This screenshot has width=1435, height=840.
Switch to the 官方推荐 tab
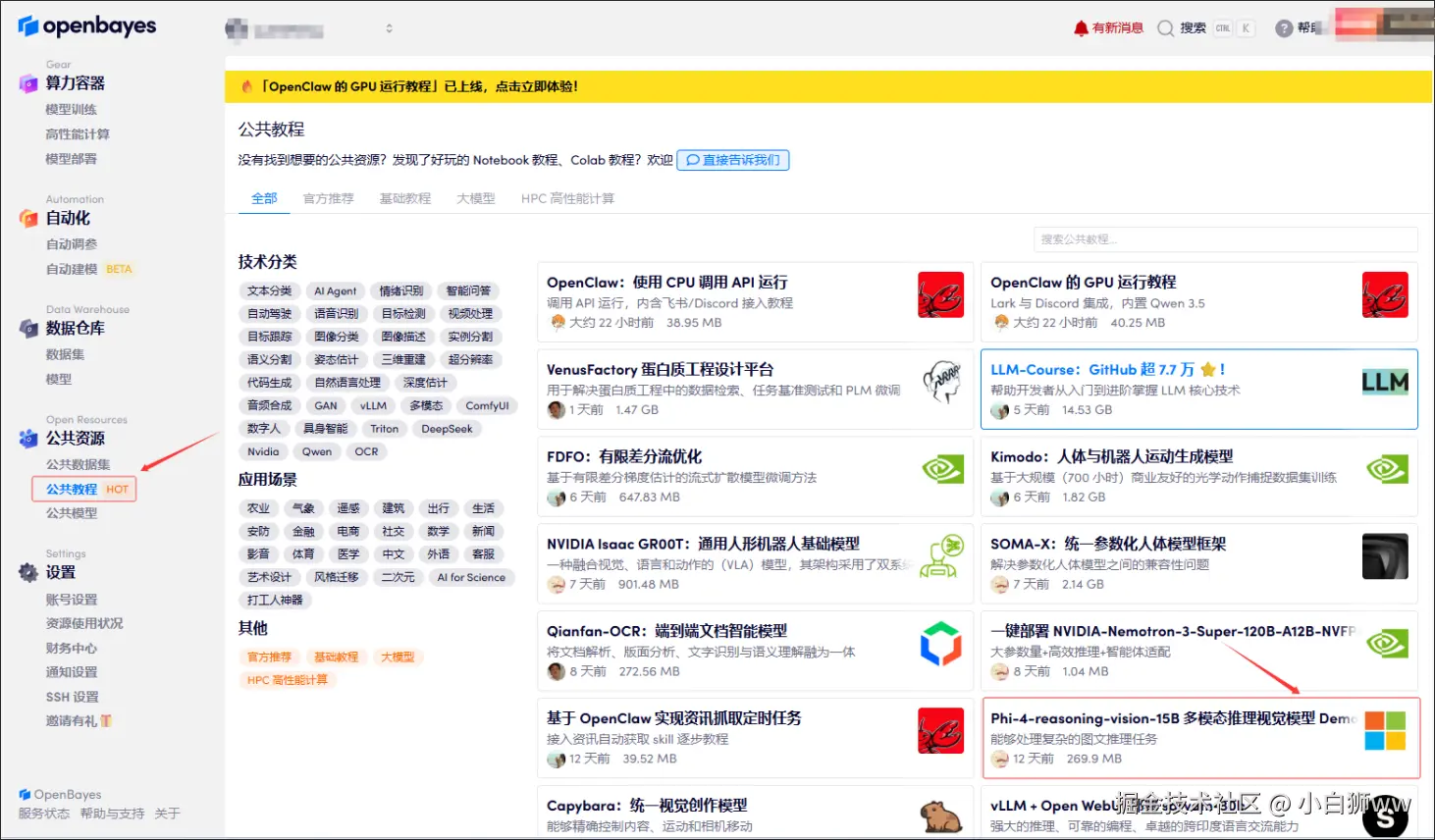click(328, 198)
